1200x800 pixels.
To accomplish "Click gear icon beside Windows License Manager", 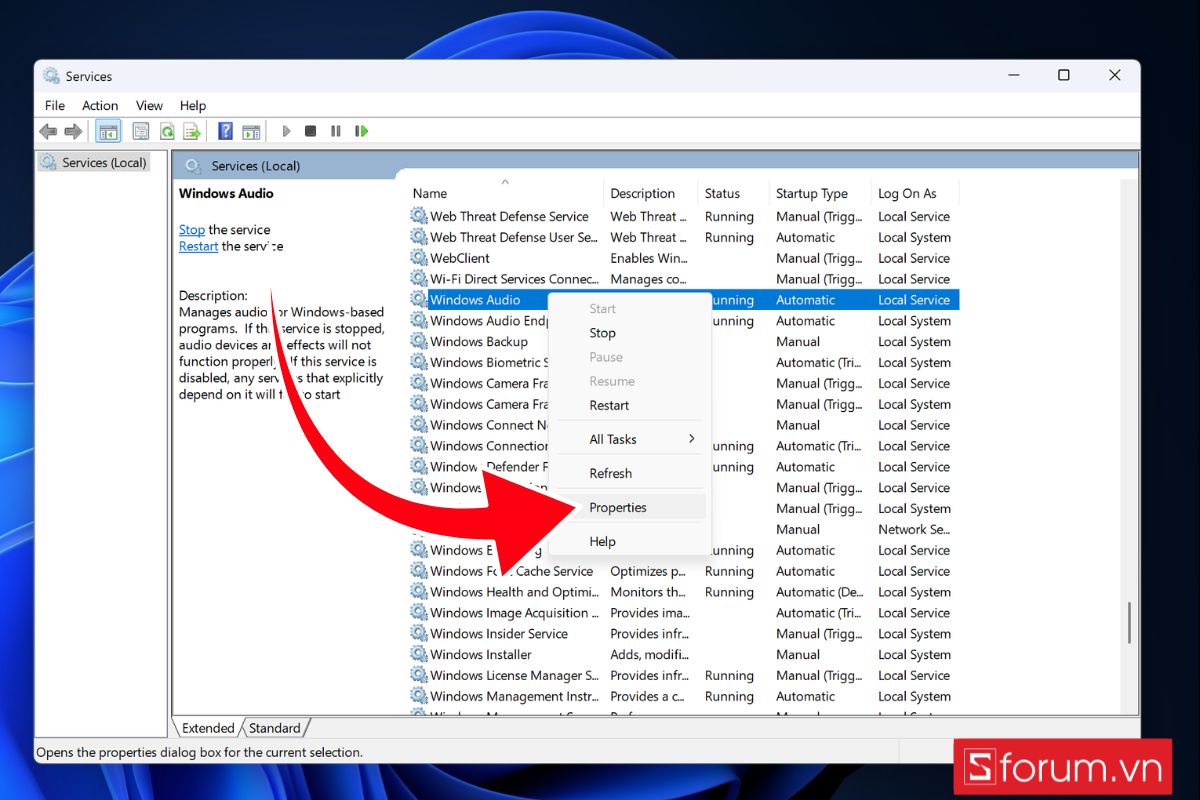I will (x=419, y=675).
